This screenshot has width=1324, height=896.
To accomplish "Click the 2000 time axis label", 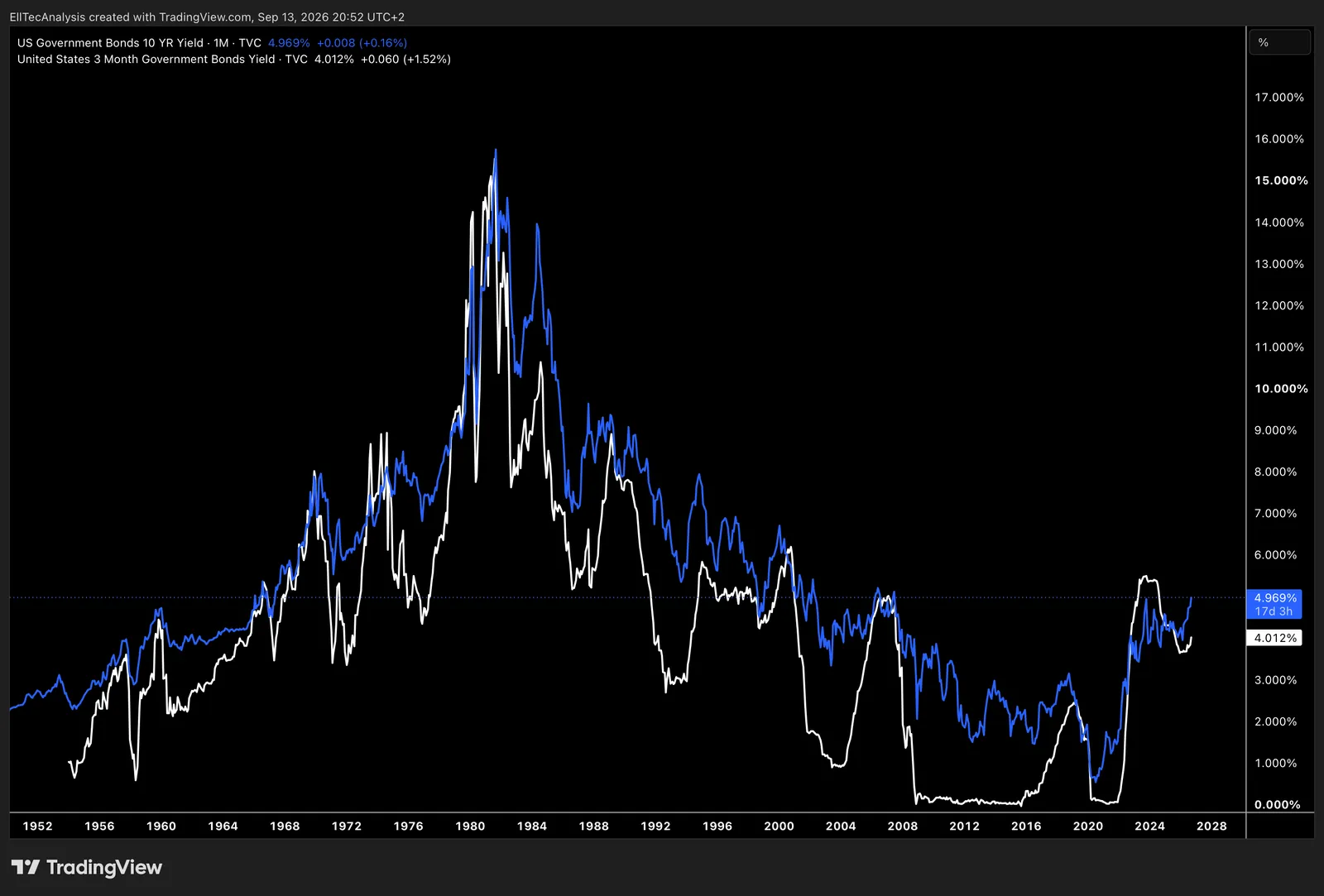I will click(x=779, y=827).
